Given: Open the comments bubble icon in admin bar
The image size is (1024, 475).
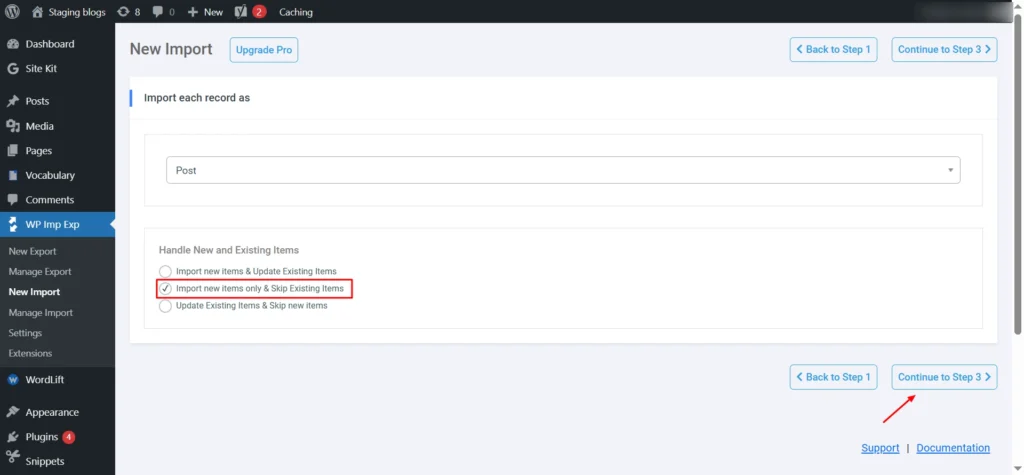Looking at the screenshot, I should pyautogui.click(x=159, y=12).
